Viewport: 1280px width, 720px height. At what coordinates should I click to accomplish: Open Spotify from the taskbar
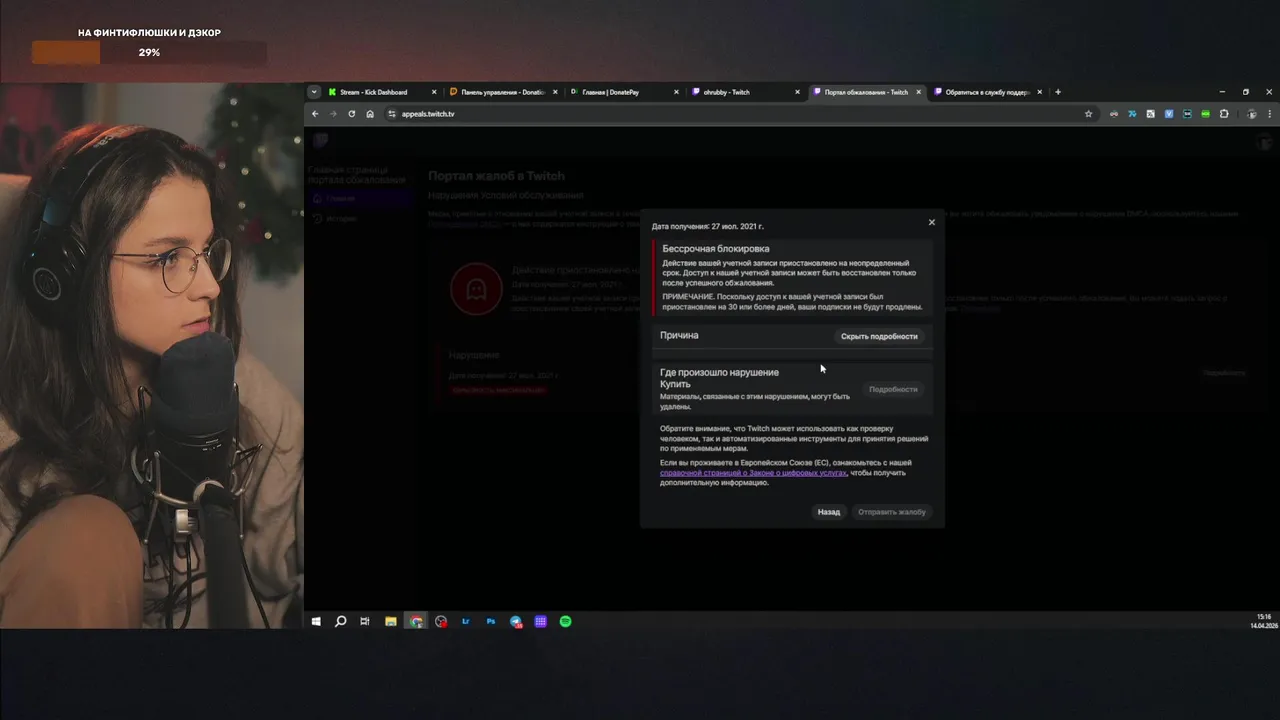[565, 621]
